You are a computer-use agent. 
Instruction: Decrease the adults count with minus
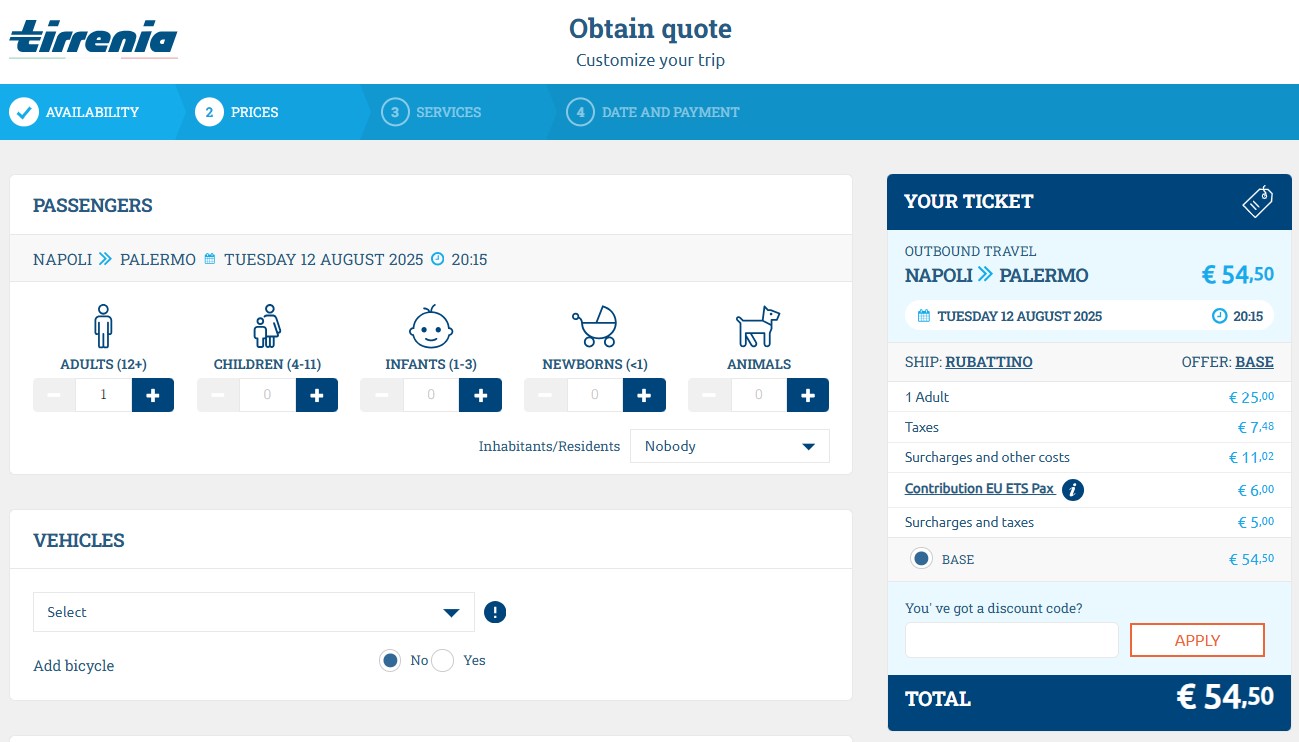pos(54,395)
